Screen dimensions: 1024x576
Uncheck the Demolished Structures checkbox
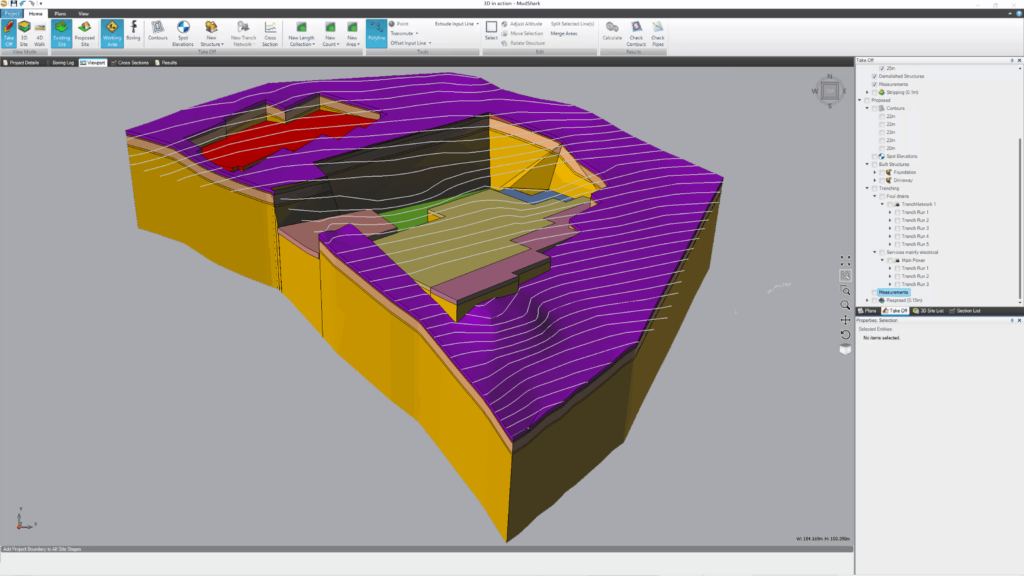coord(874,76)
